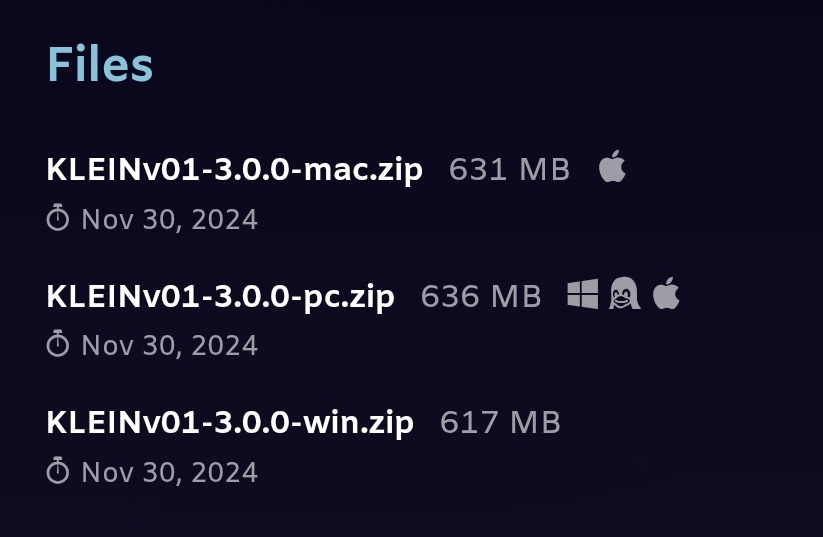Click the Apple icon on the pc.zip row
The image size is (823, 537).
click(x=666, y=293)
